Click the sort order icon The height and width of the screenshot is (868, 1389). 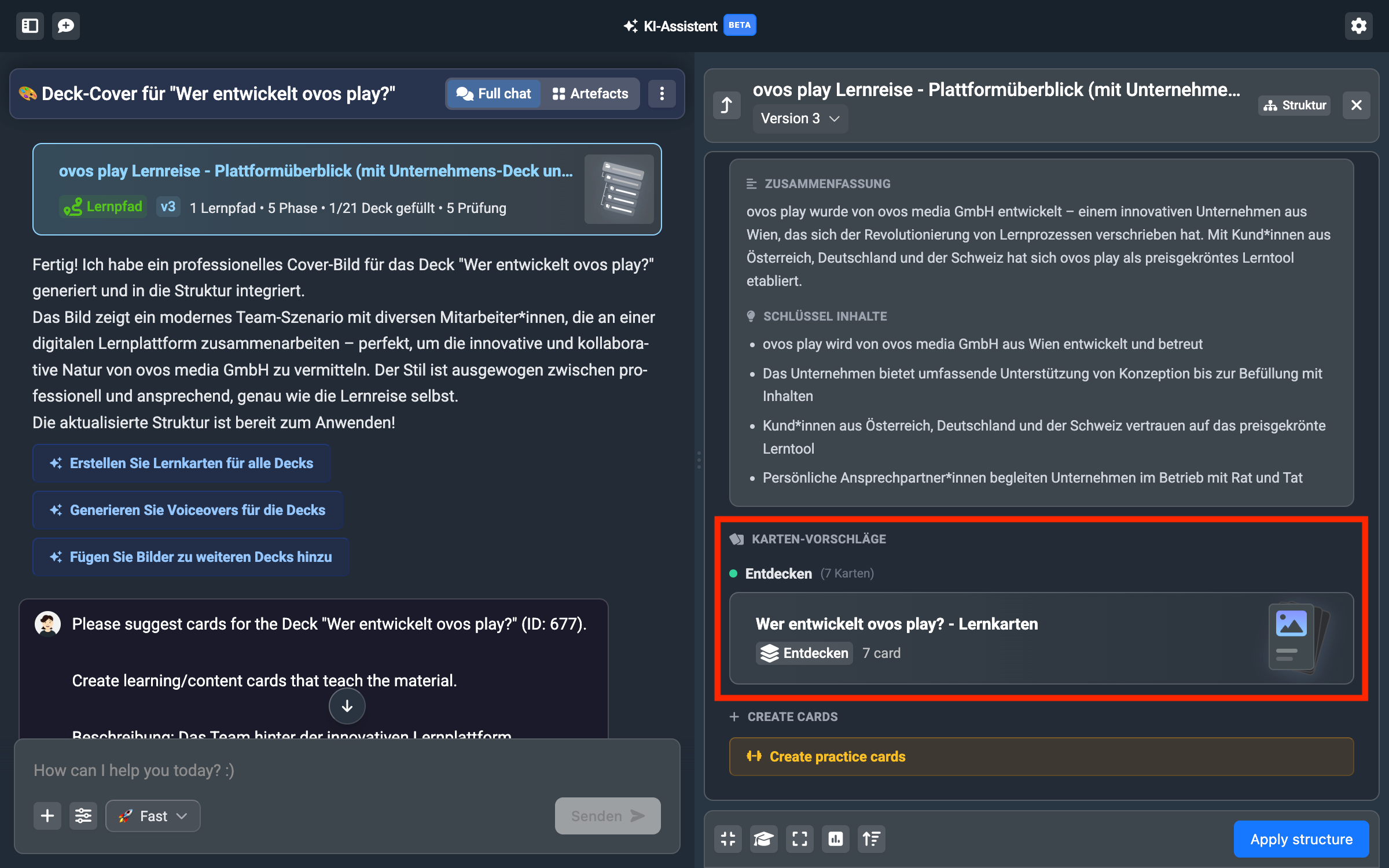872,839
